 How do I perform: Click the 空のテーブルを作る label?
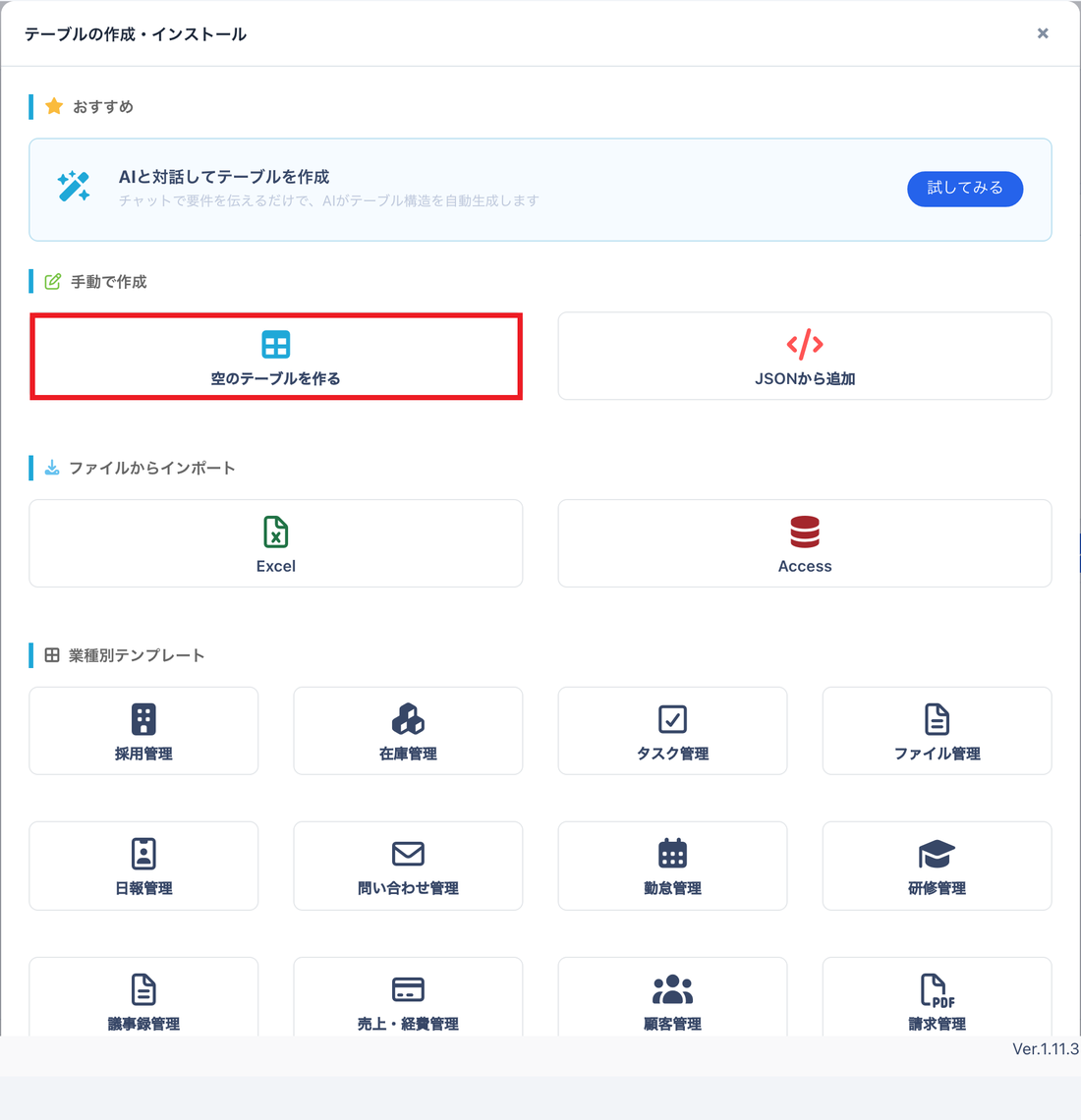(x=276, y=378)
